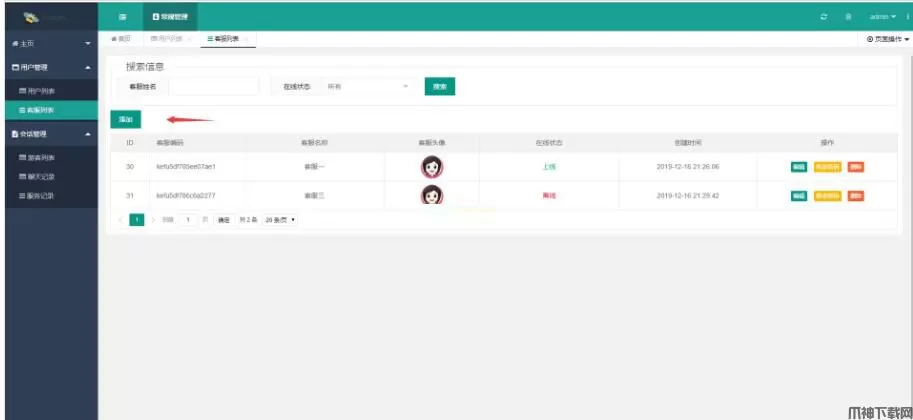The height and width of the screenshot is (420, 913).
Task: Click avatar thumbnail in row 30
Action: (x=432, y=167)
